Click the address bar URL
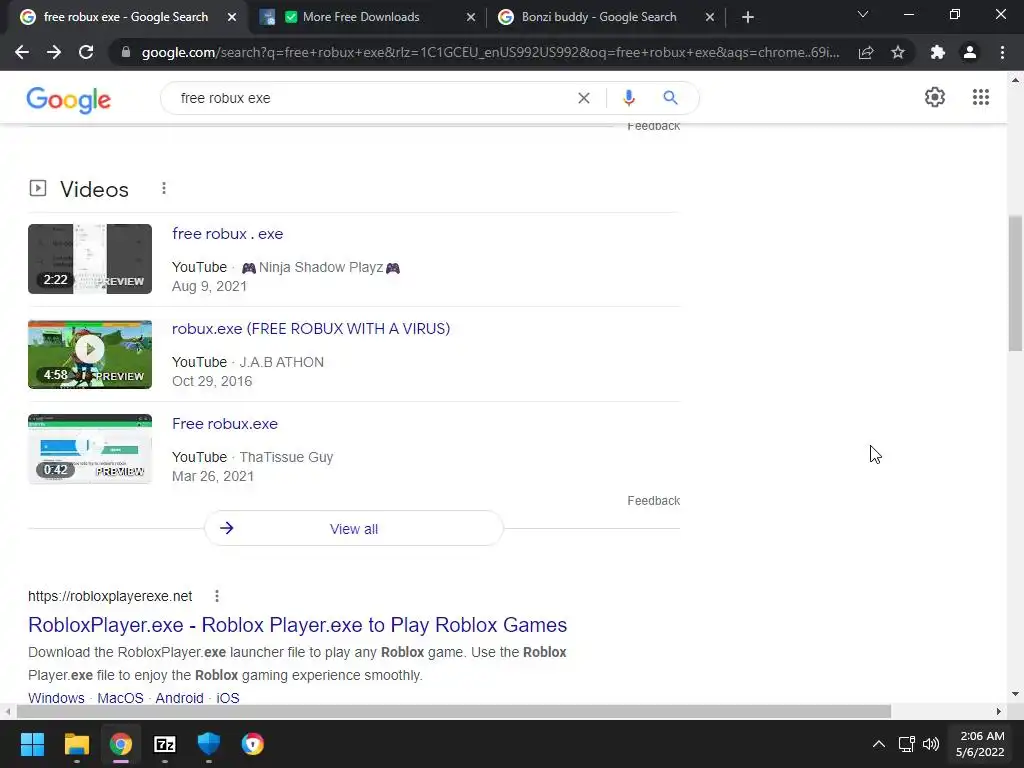 [x=490, y=52]
